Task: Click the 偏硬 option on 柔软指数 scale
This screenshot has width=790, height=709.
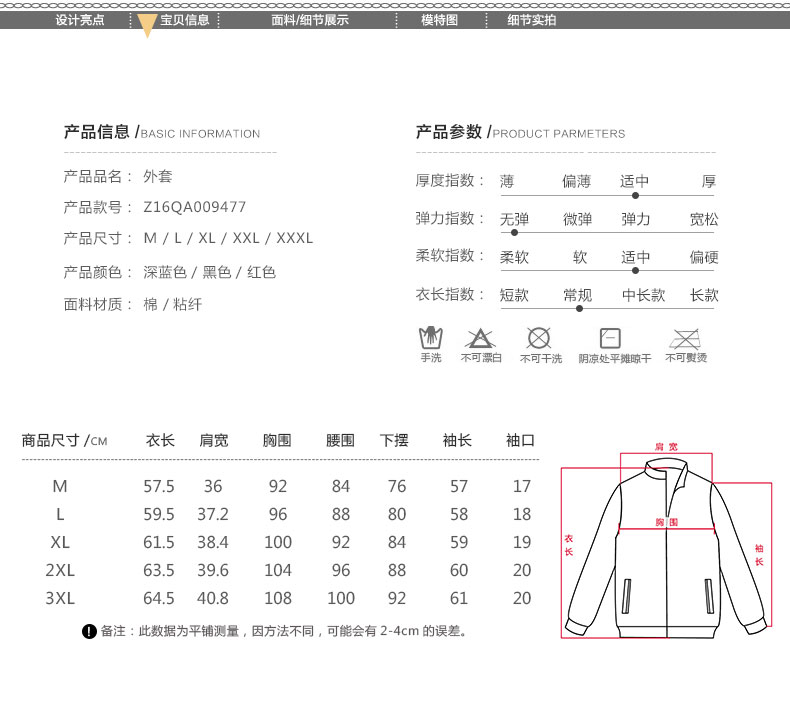Action: (x=704, y=257)
